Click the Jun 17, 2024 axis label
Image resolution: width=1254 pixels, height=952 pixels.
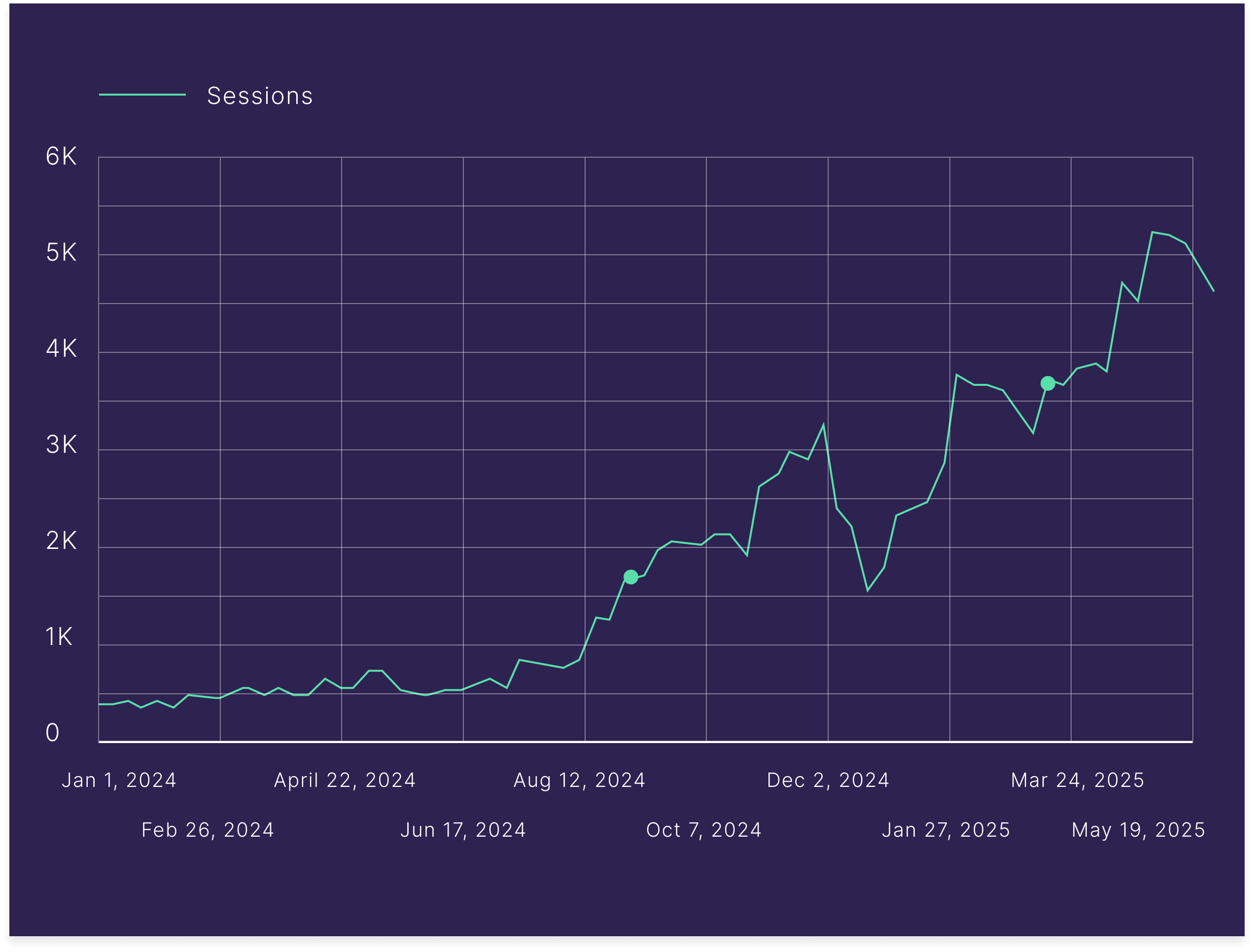463,830
